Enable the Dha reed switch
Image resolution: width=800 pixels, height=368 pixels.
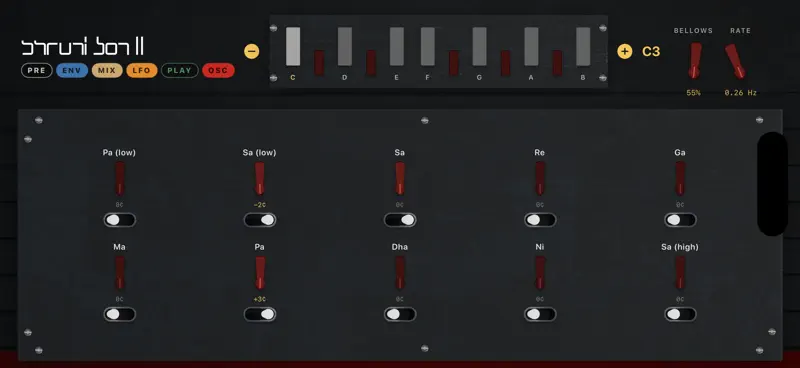[400, 314]
